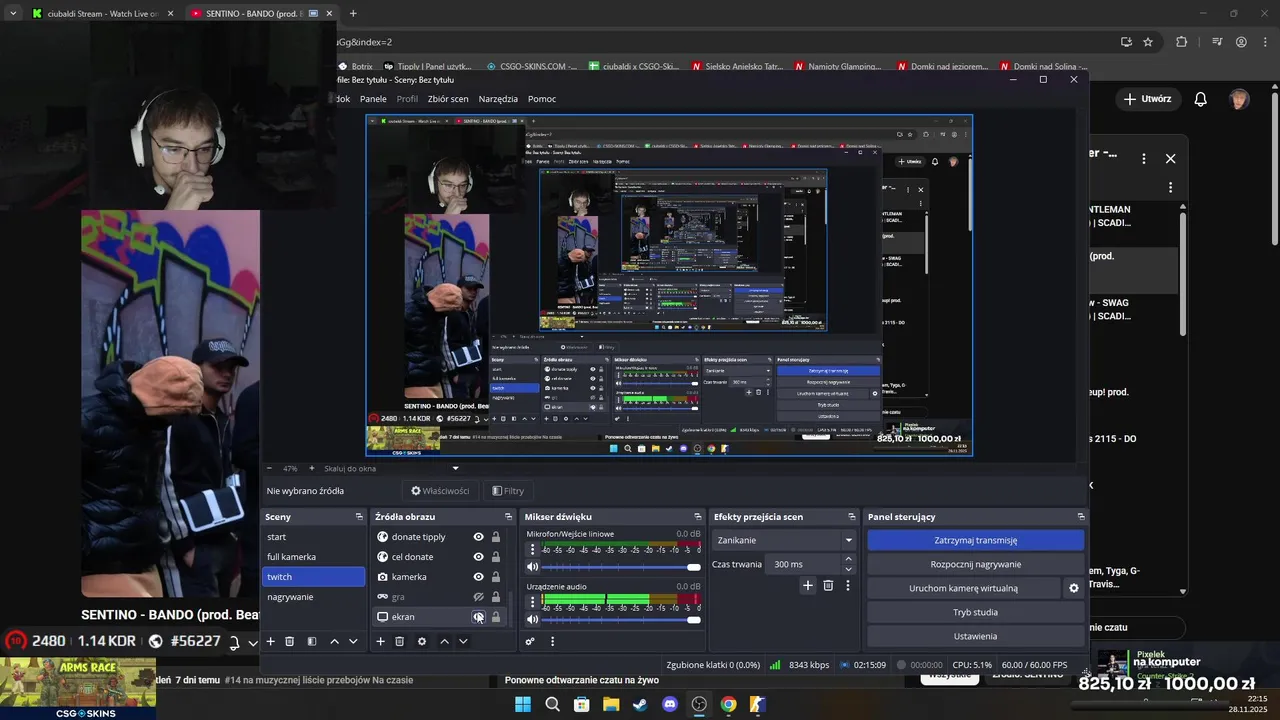
Task: Switch to SENTINO - BANDO browser tab
Action: point(260,14)
